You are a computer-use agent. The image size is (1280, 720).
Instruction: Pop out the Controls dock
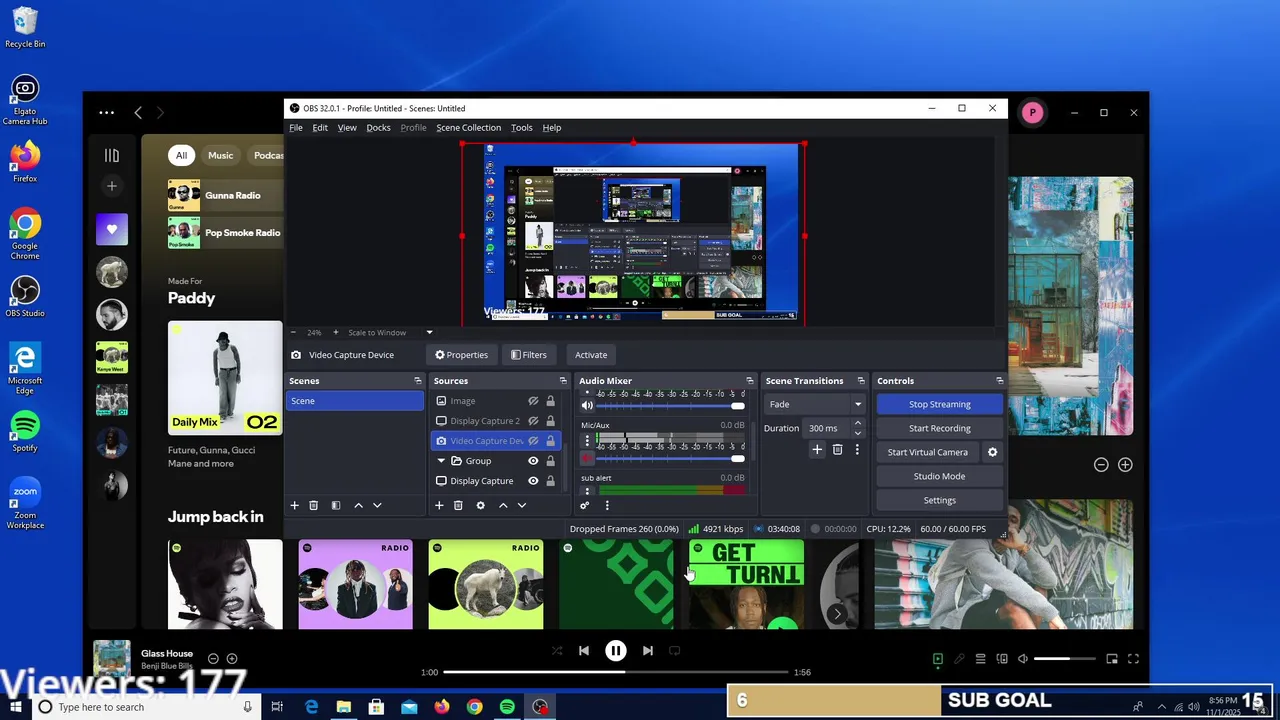click(1000, 381)
